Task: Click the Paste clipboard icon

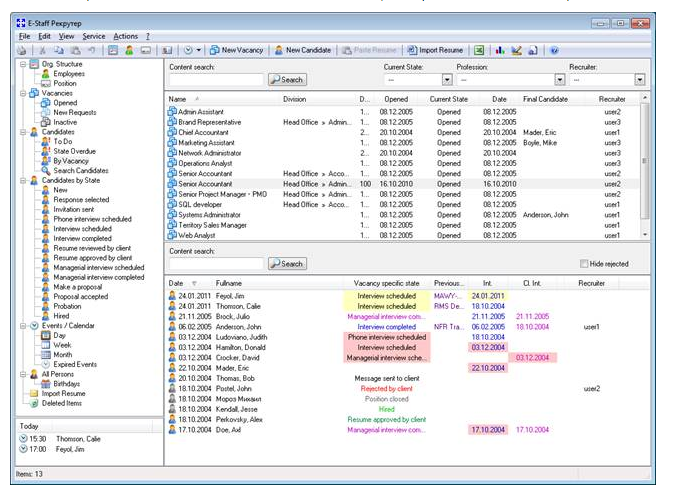Action: click(x=75, y=51)
